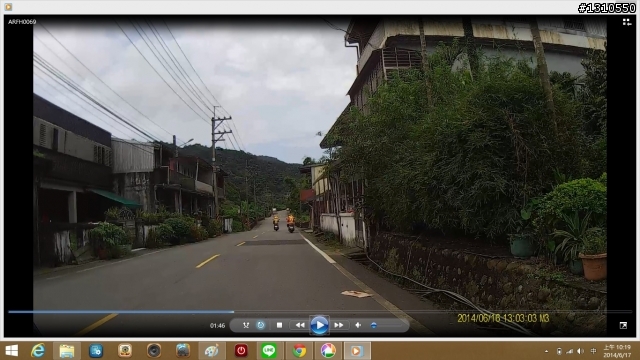Click the video seek progress bar
Viewport: 640px width, 360px height.
tap(320, 312)
